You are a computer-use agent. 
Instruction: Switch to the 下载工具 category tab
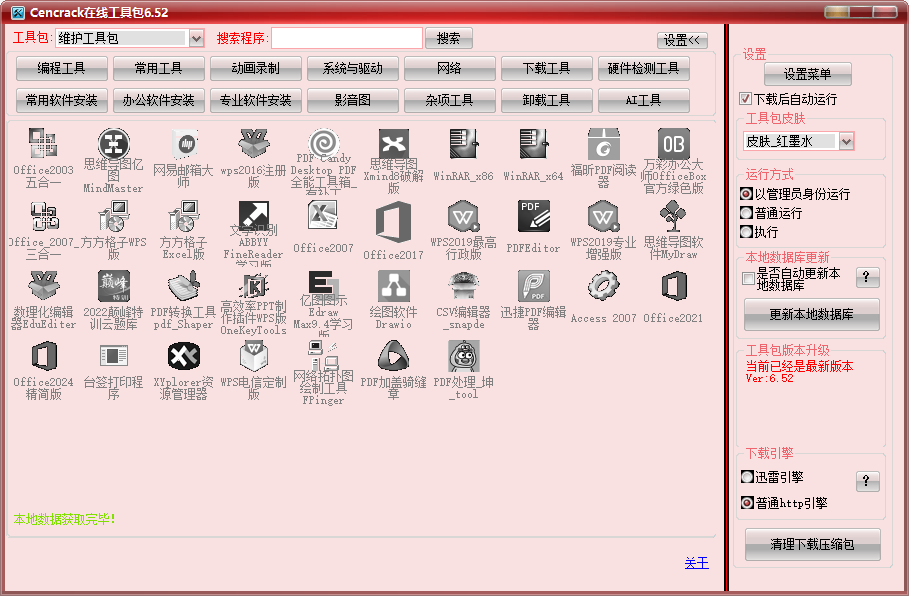[546, 69]
